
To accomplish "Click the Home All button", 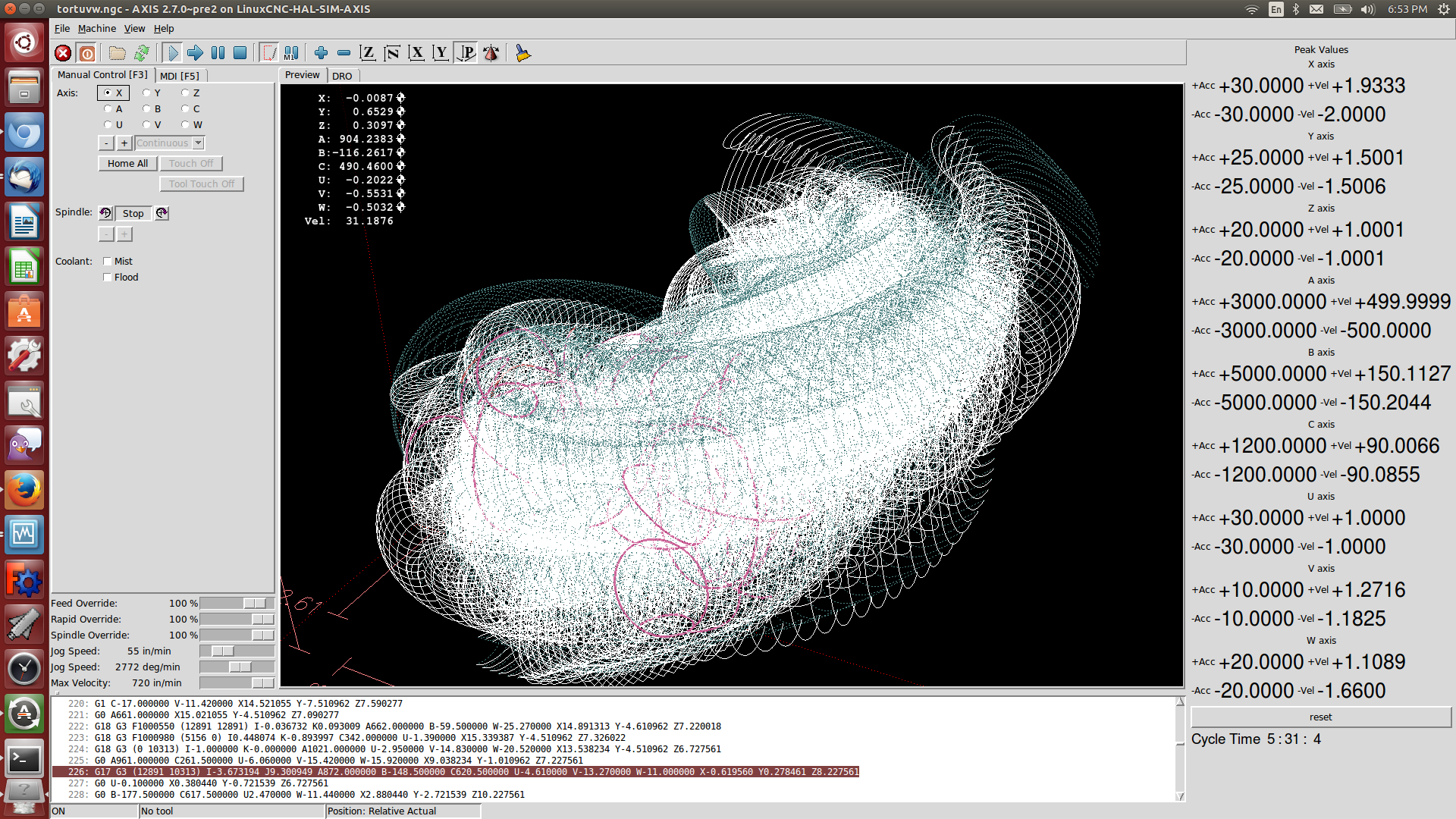I will [x=127, y=164].
